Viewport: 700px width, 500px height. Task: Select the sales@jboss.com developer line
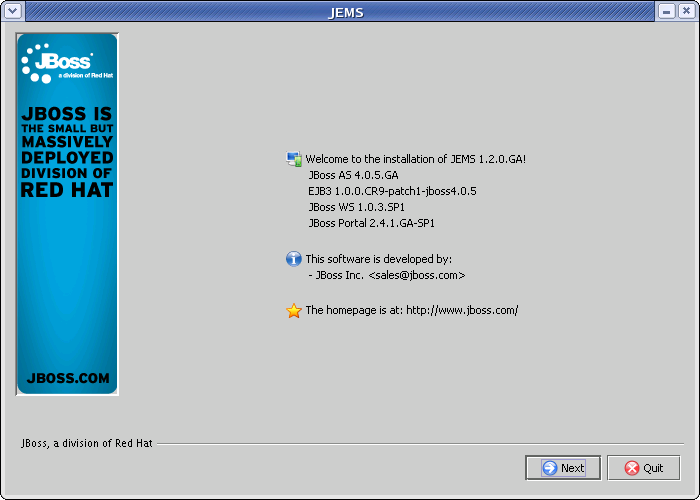point(387,275)
